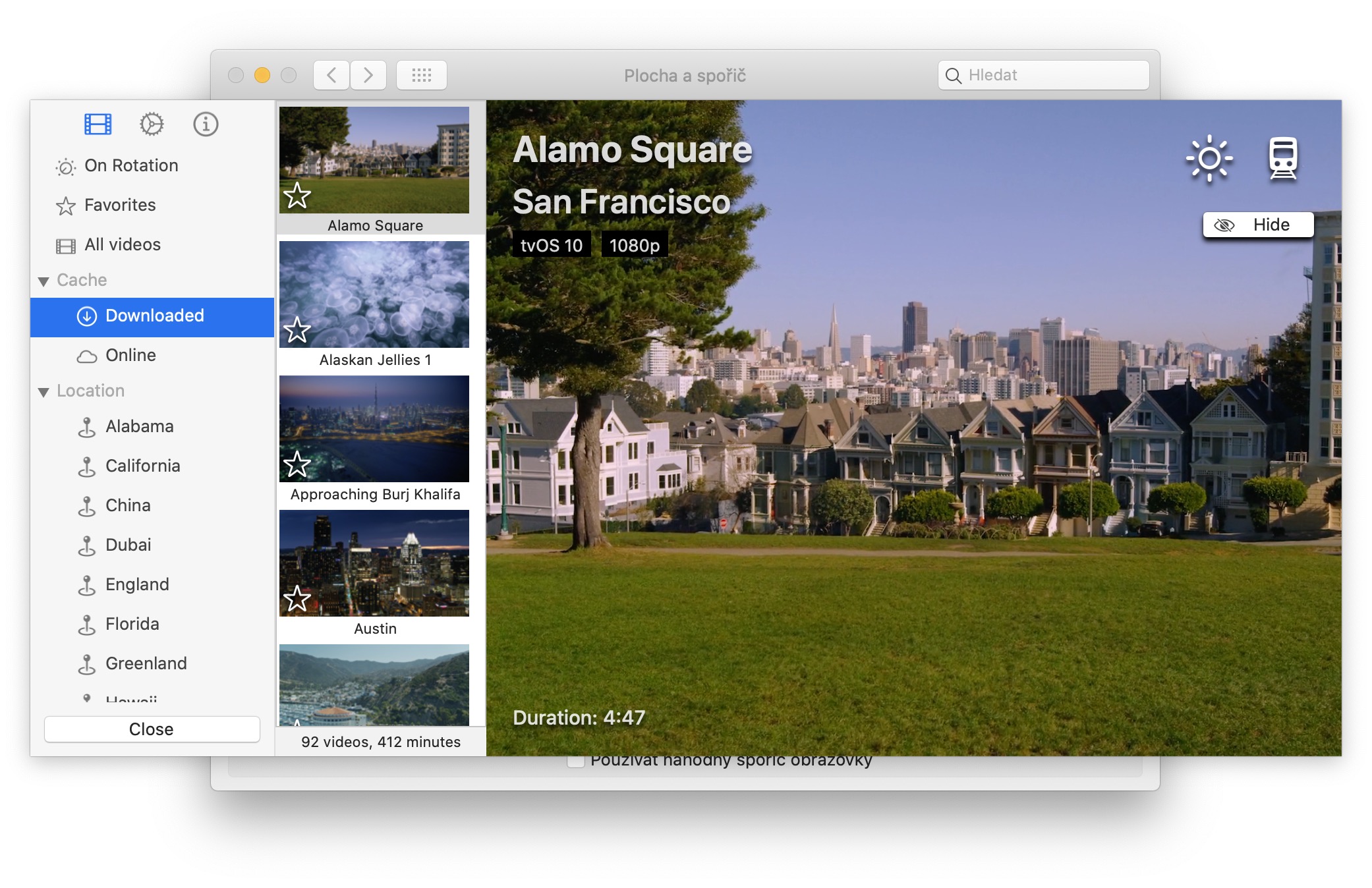This screenshot has height=888, width=1372.
Task: Go back with left chevron button
Action: (x=331, y=75)
